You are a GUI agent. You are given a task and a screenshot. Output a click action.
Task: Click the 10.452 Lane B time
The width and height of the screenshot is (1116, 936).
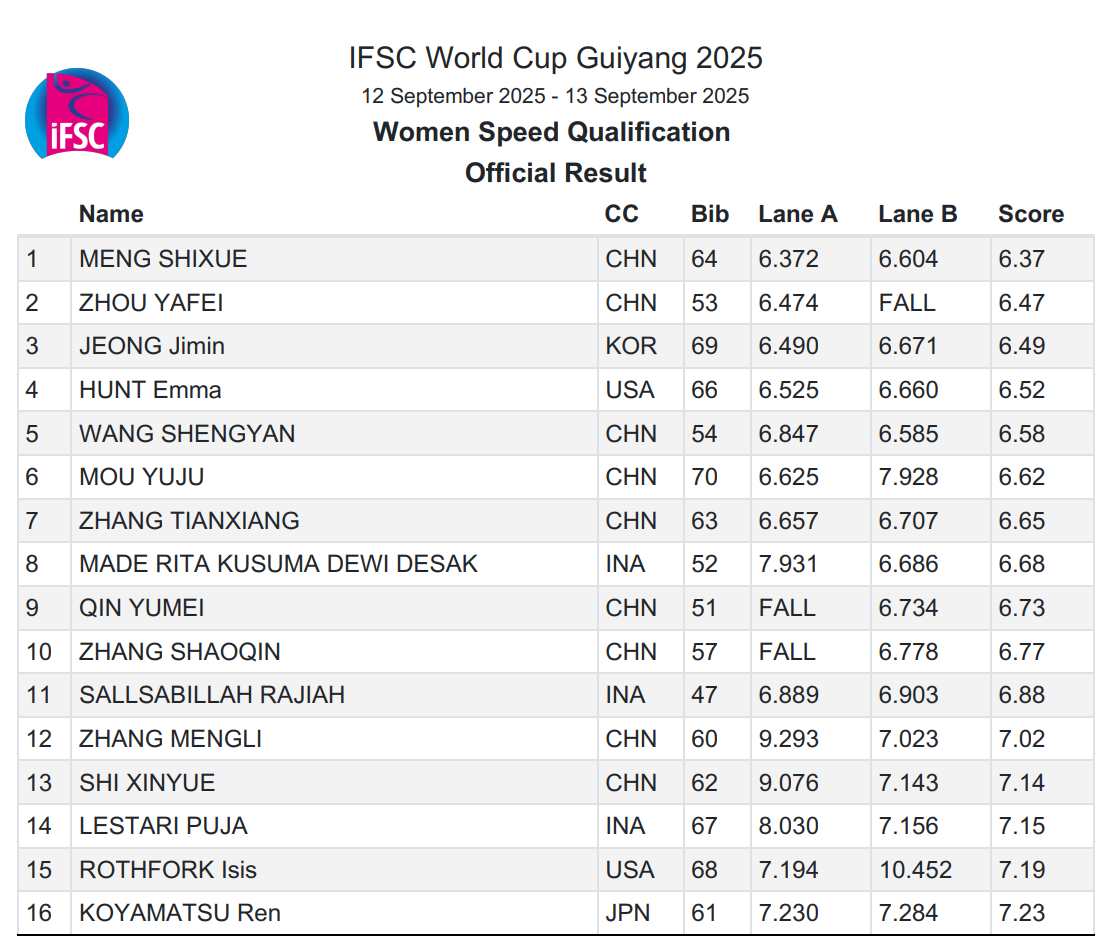tap(915, 869)
